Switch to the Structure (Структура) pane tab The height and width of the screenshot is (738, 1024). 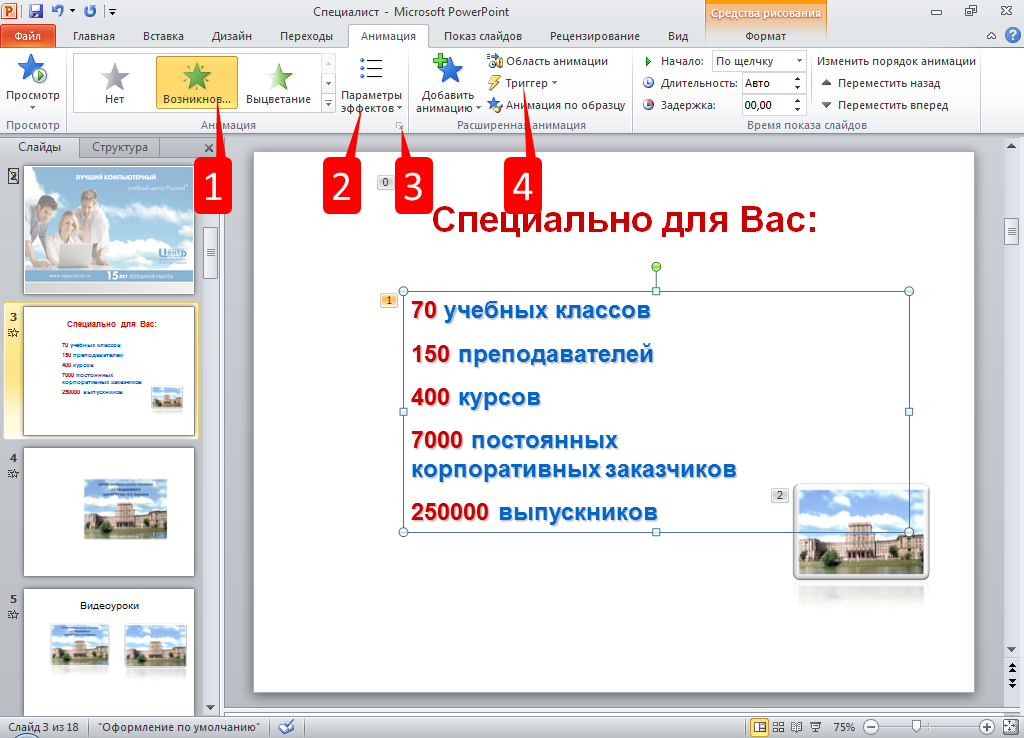click(x=120, y=148)
